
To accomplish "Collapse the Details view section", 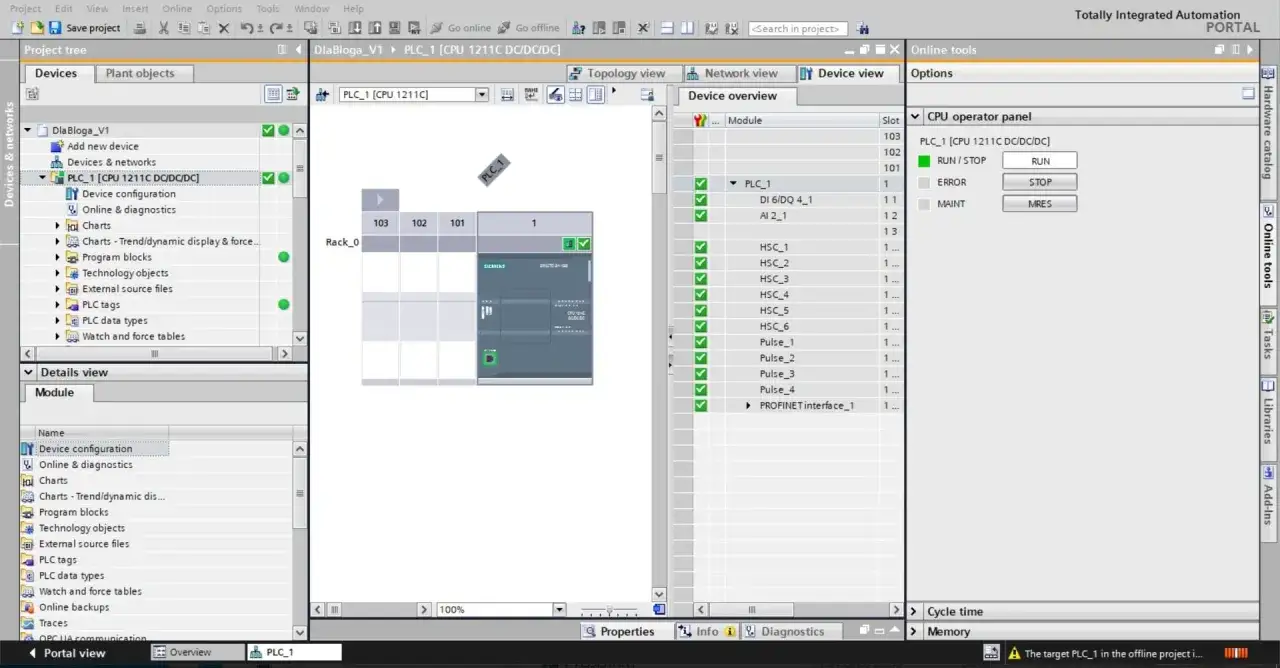I will point(29,372).
